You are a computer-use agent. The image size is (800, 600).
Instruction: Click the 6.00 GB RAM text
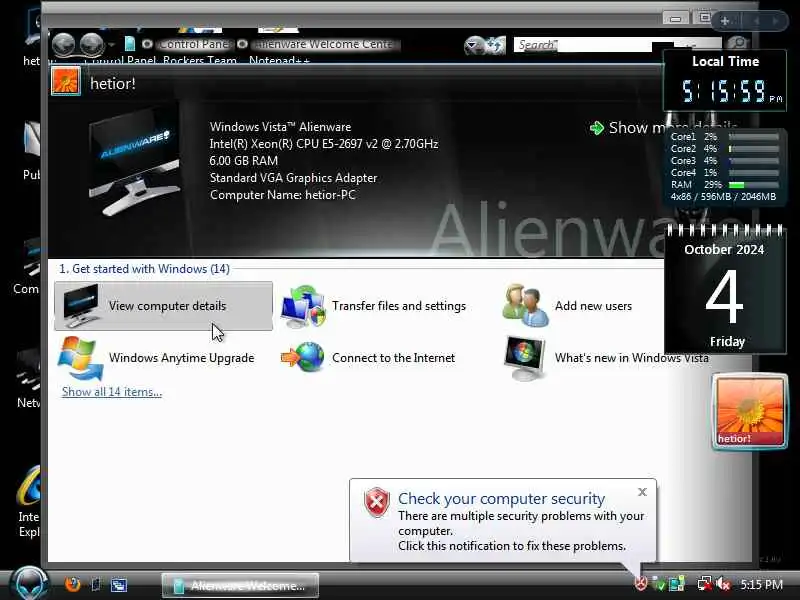[x=244, y=161]
